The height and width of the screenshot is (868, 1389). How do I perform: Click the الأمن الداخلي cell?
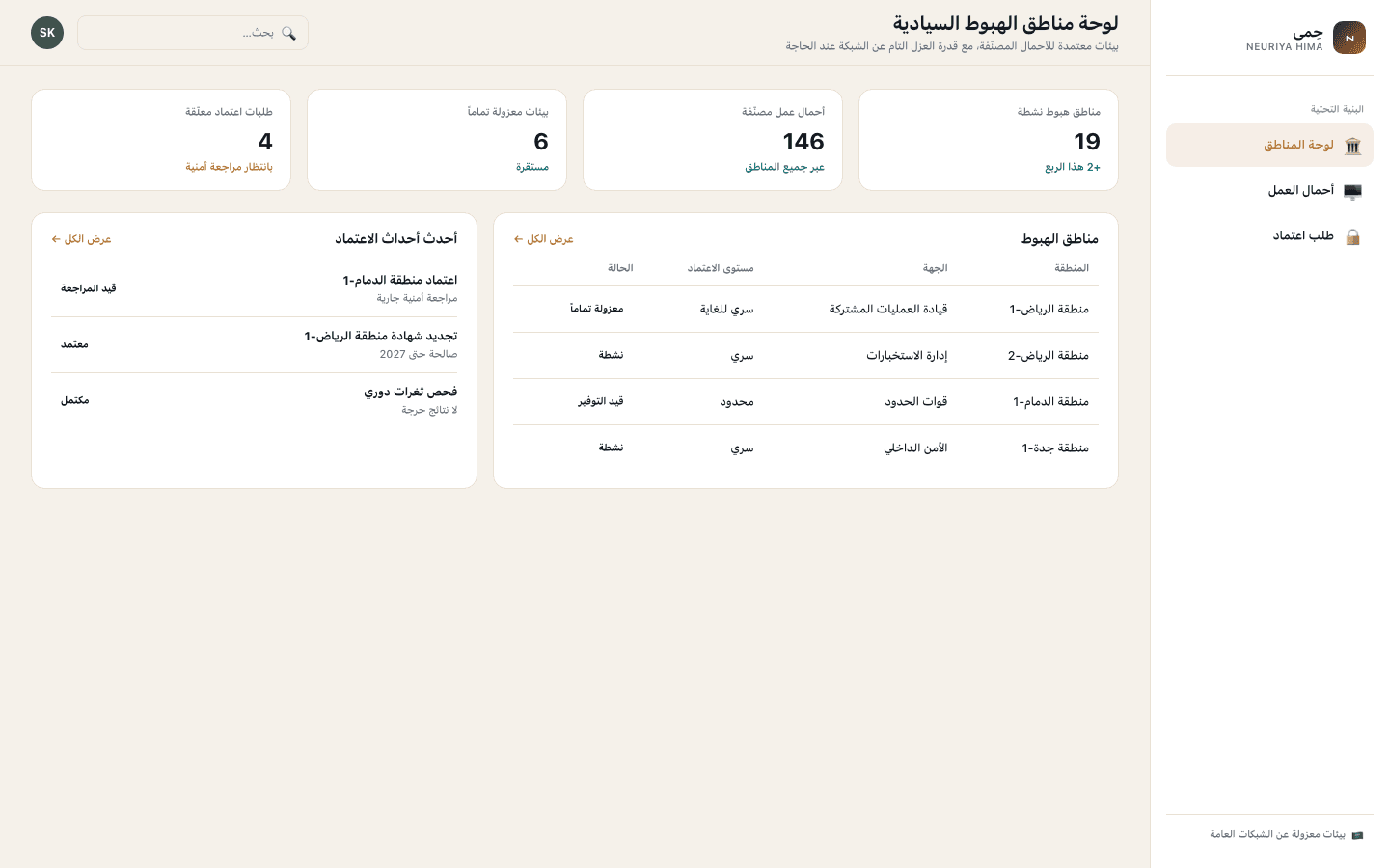[x=915, y=448]
